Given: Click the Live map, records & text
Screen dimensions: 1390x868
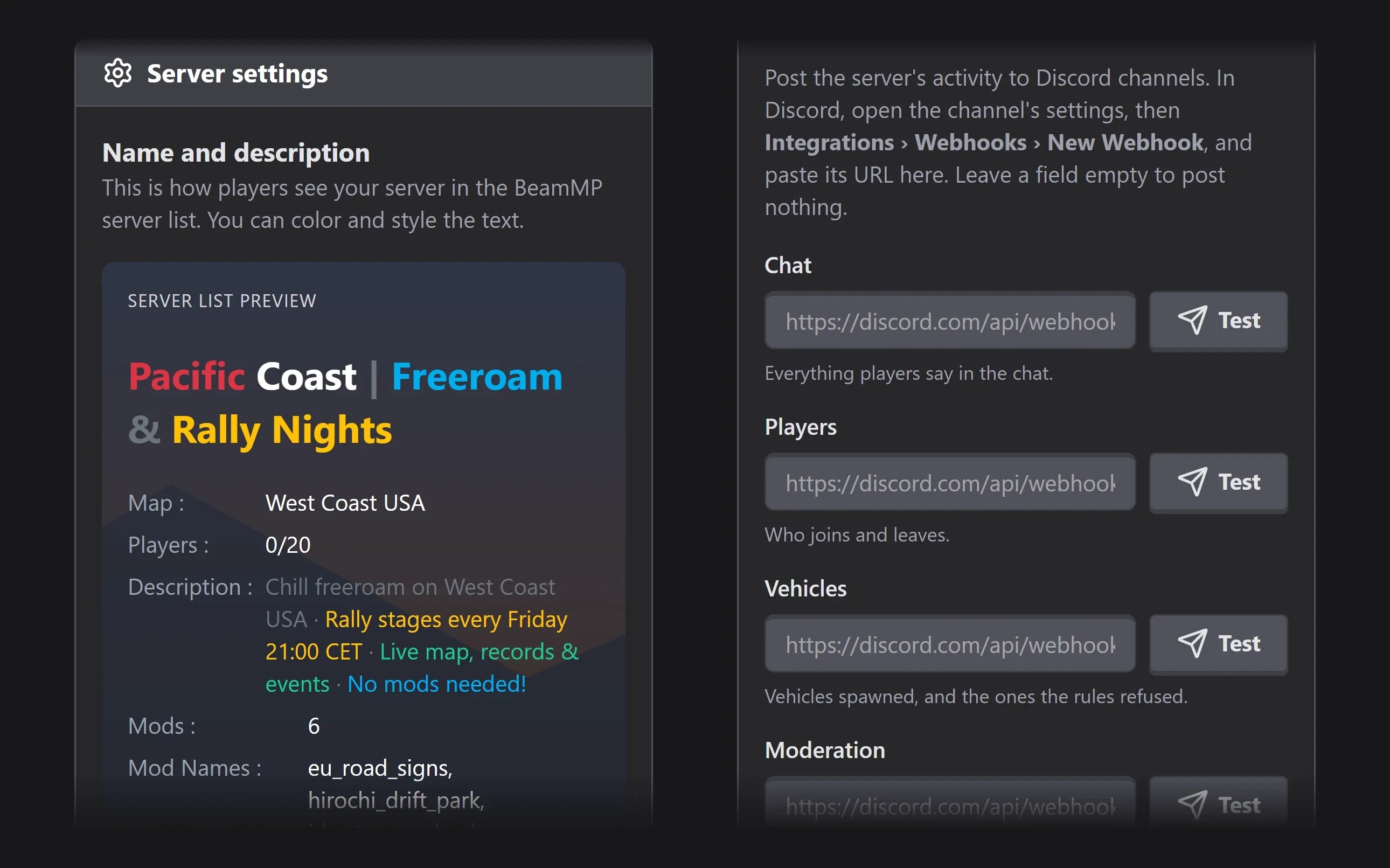Looking at the screenshot, I should (479, 651).
